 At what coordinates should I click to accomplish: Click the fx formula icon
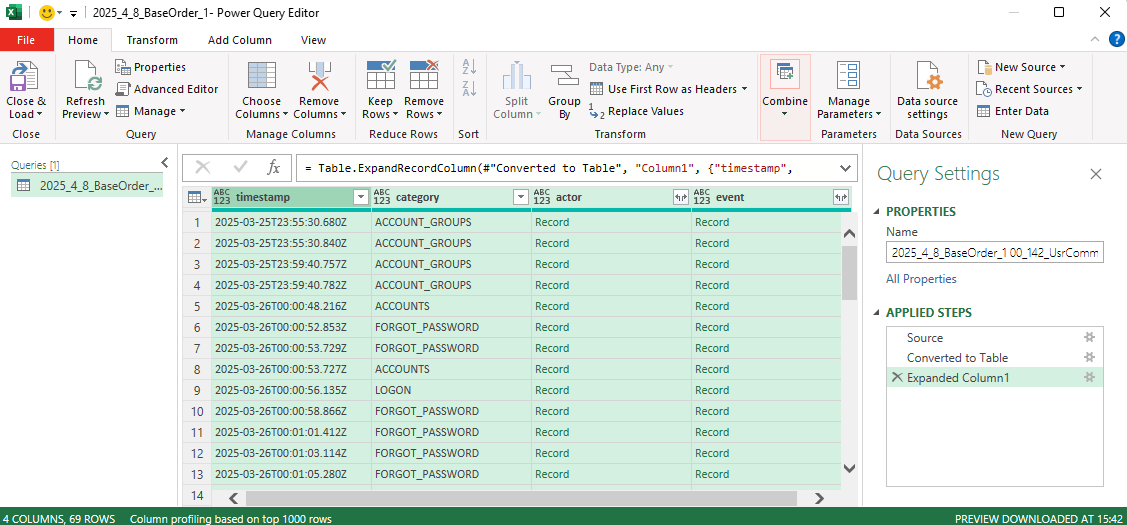273,168
